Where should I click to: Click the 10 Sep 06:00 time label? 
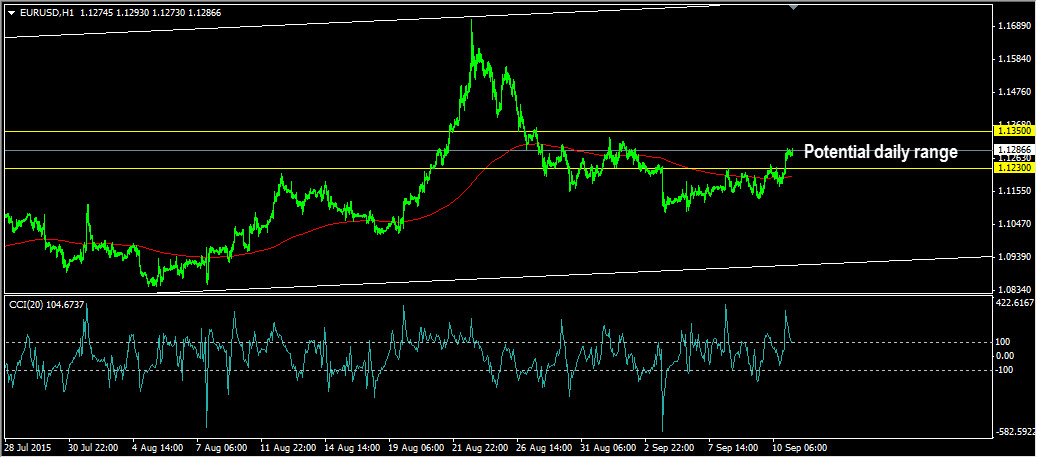coord(799,447)
